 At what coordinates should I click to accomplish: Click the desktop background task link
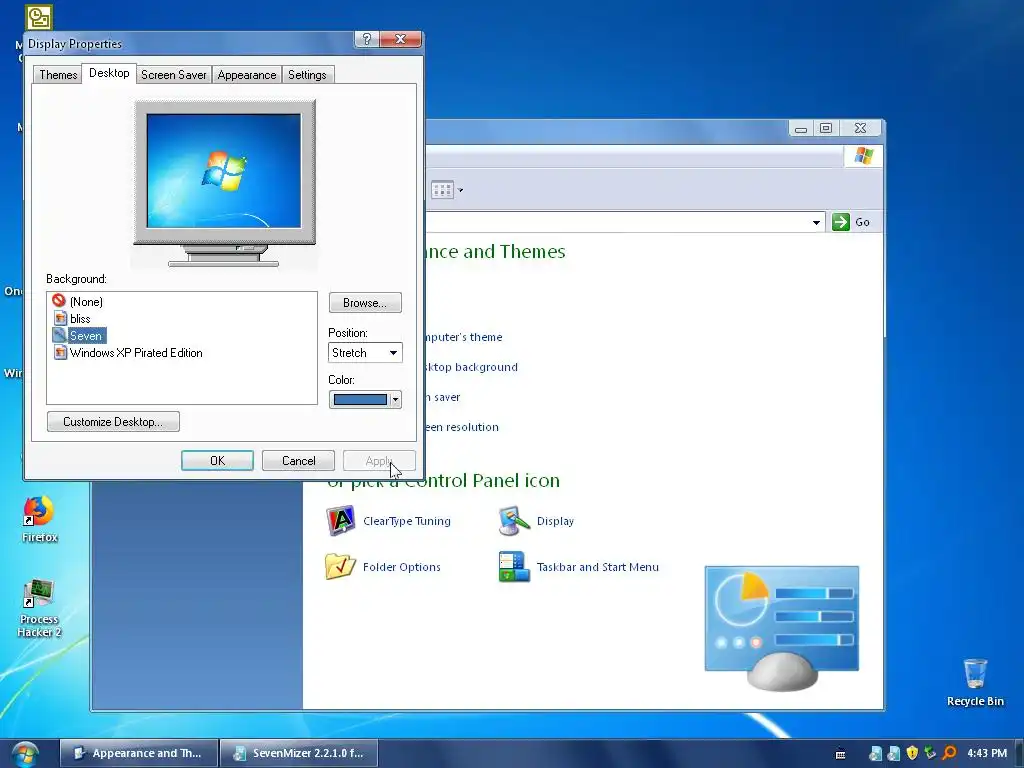pos(472,367)
